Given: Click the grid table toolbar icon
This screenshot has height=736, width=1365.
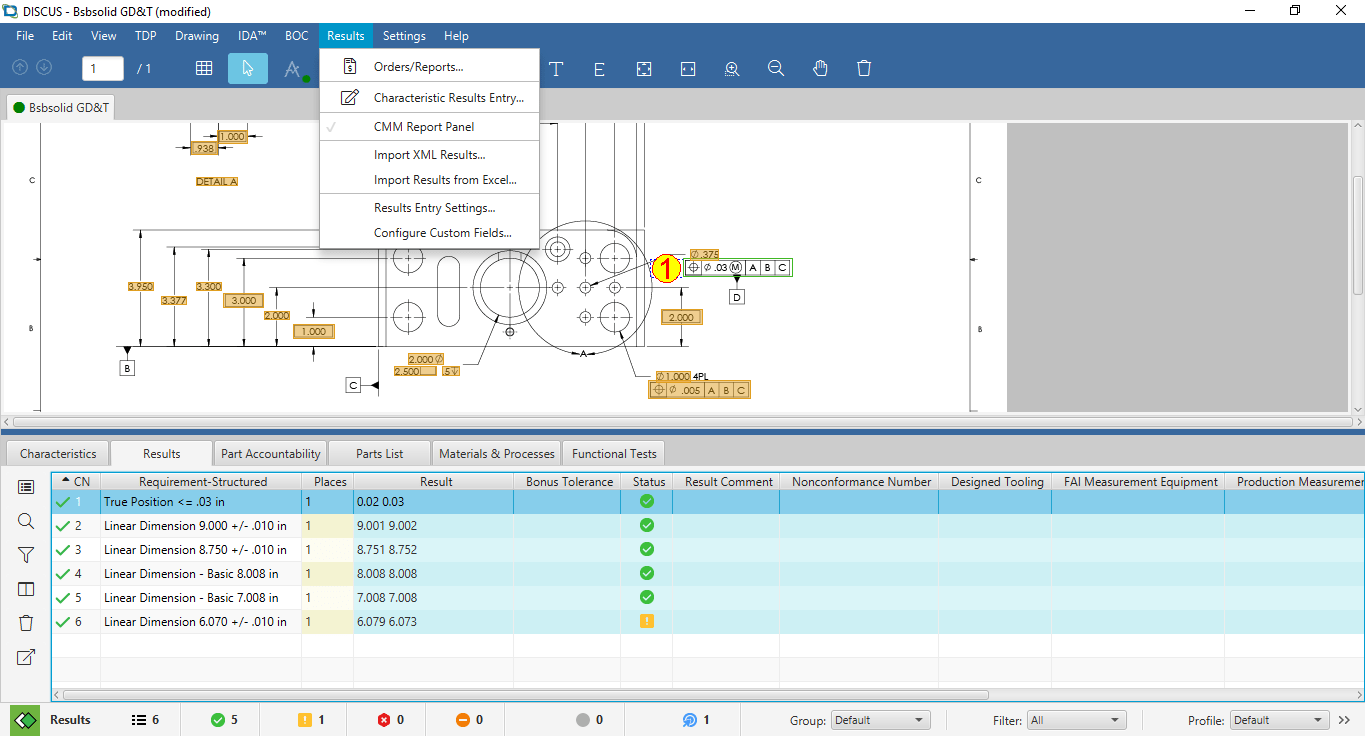Looking at the screenshot, I should (204, 68).
